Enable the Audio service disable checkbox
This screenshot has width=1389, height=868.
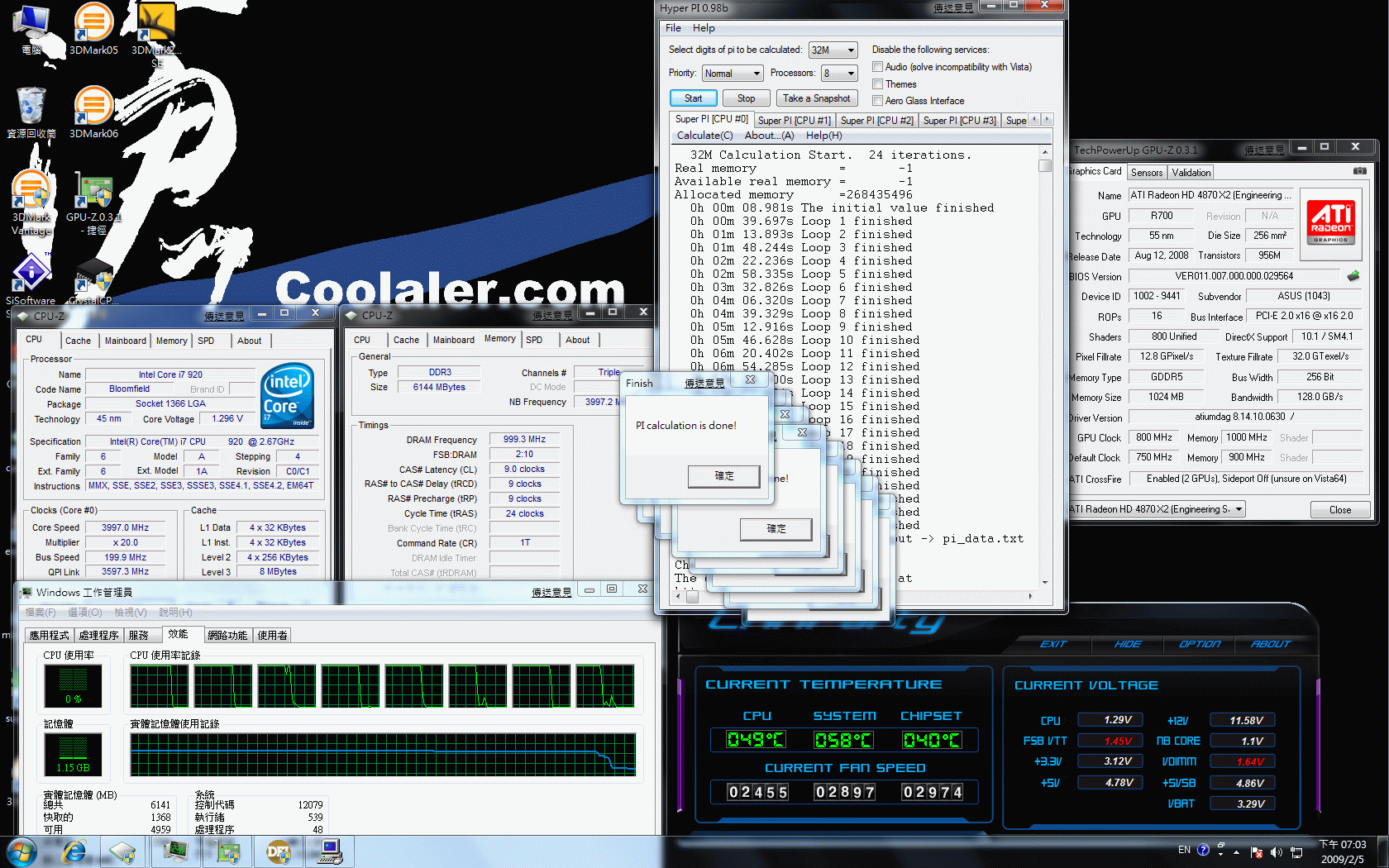(878, 67)
